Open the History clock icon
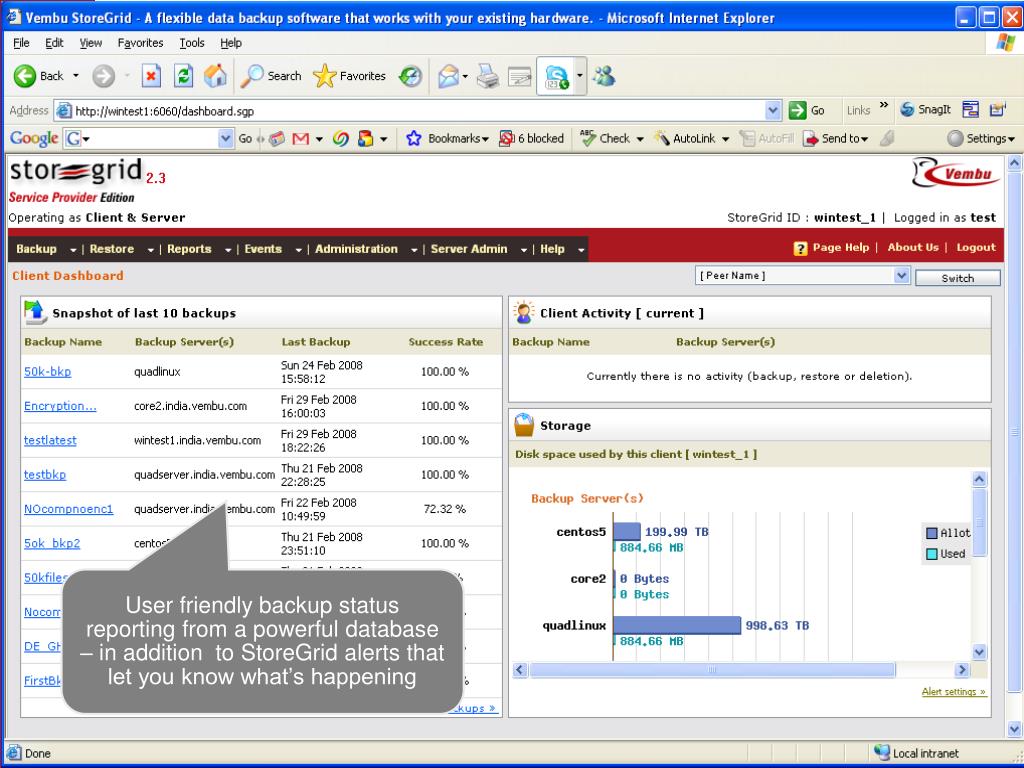 [410, 76]
